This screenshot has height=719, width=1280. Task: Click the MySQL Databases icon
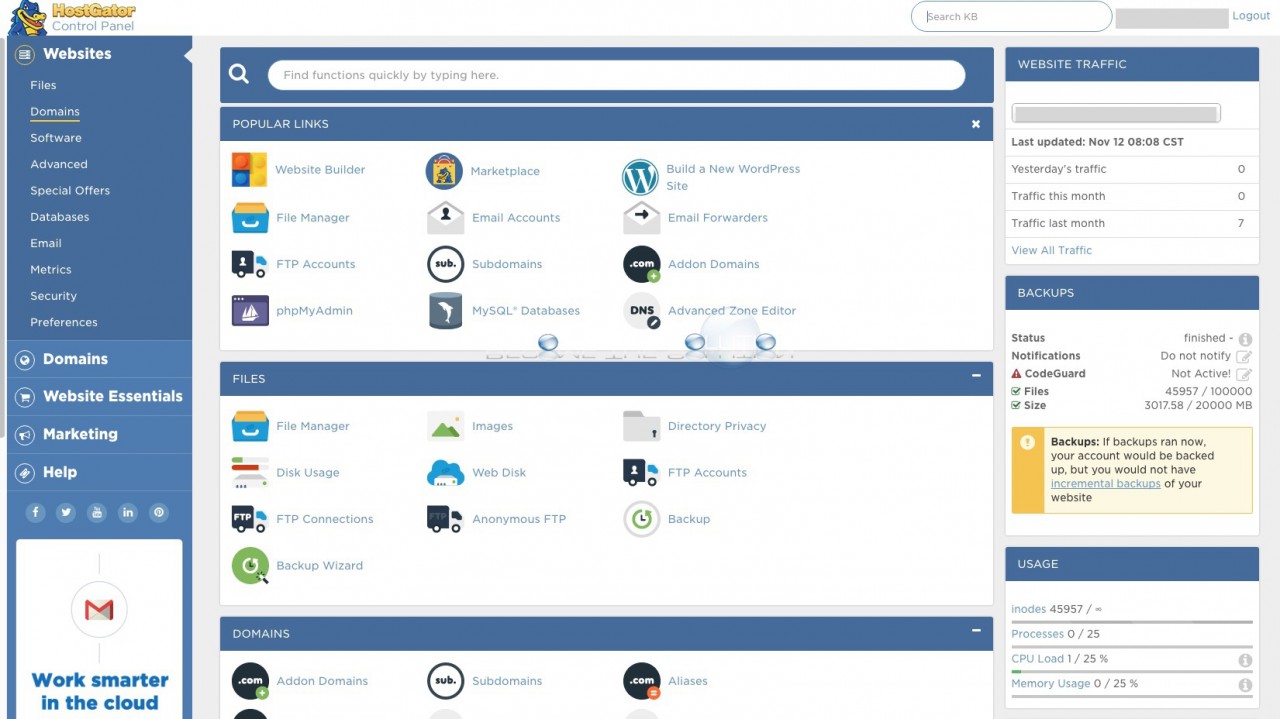coord(445,311)
